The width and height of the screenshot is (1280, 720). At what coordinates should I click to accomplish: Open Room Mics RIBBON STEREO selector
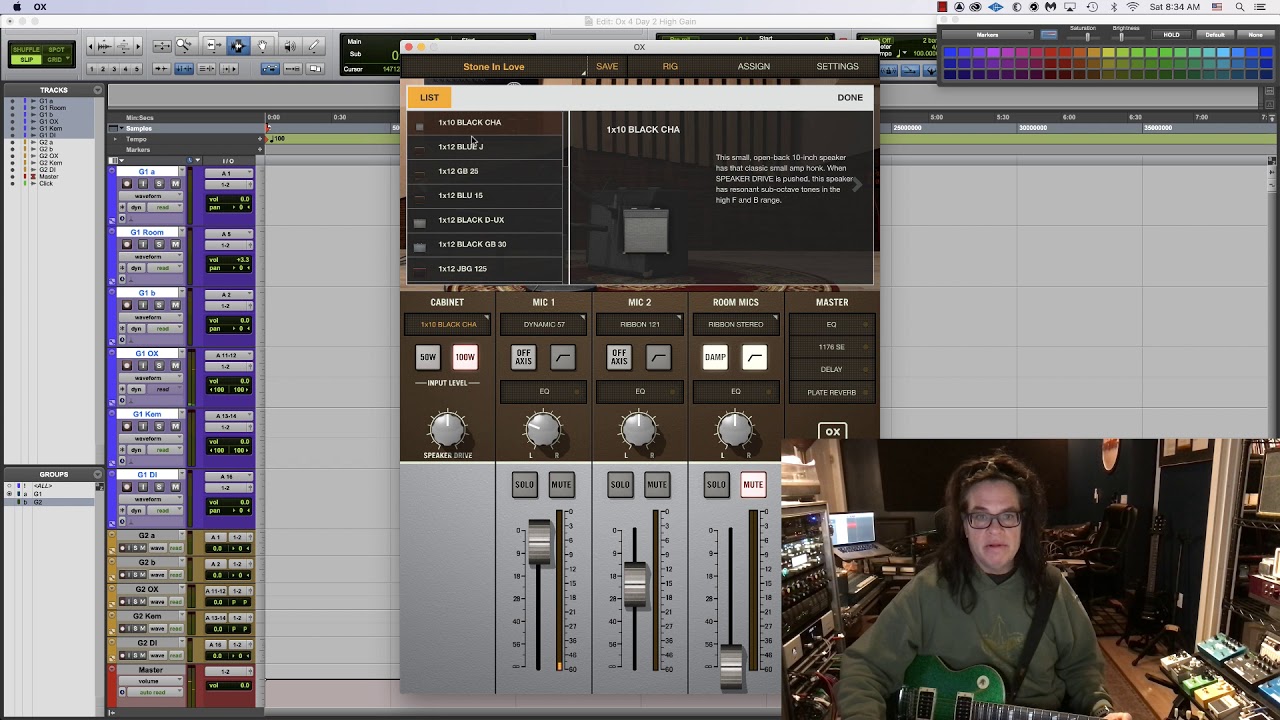[x=736, y=324]
